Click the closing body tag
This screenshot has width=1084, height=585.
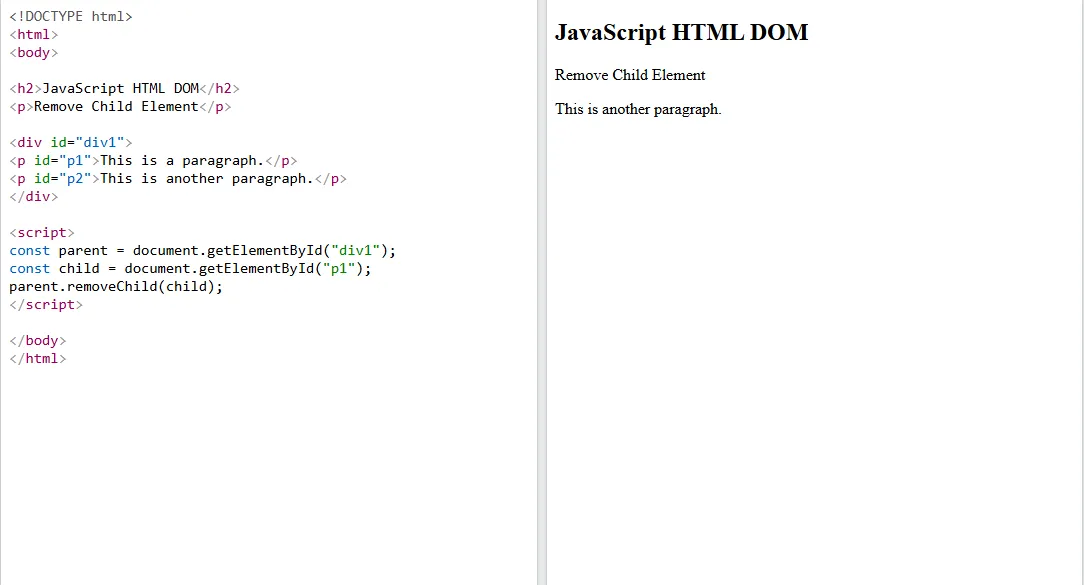(x=38, y=341)
